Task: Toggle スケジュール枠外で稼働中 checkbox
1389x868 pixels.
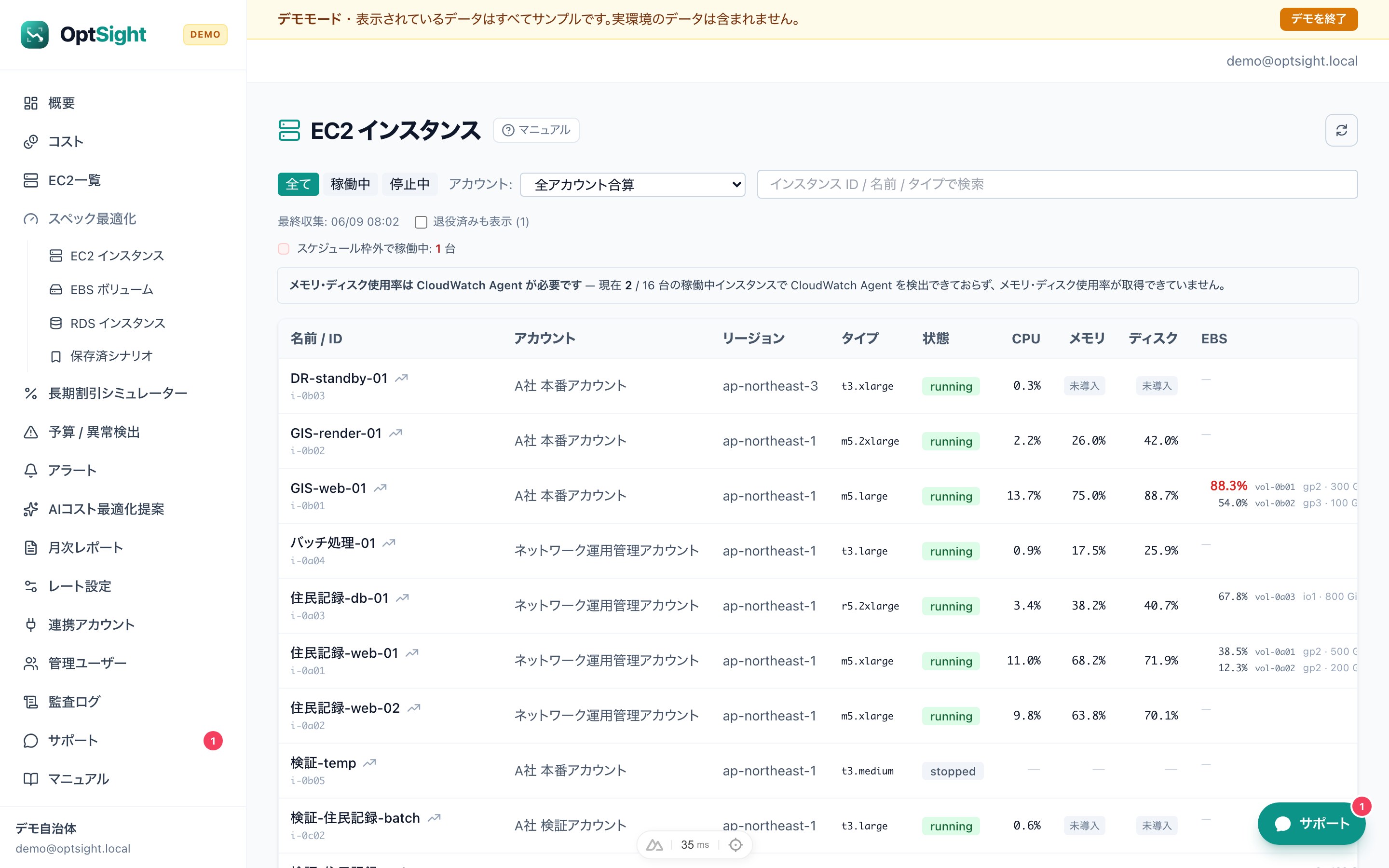Action: coord(284,248)
